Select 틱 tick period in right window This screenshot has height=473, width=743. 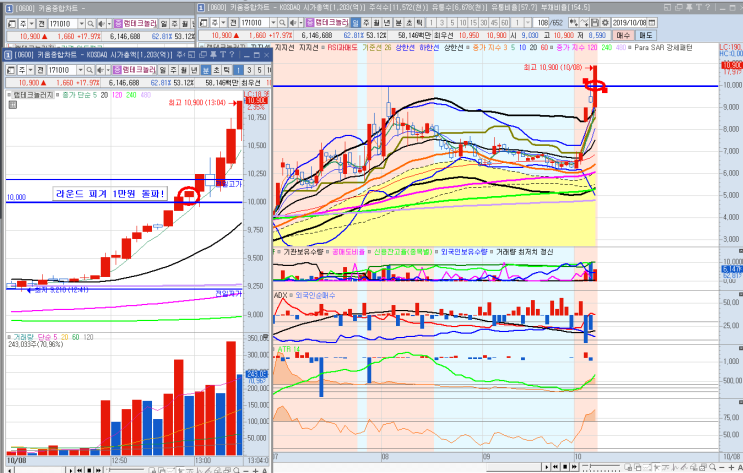point(419,23)
